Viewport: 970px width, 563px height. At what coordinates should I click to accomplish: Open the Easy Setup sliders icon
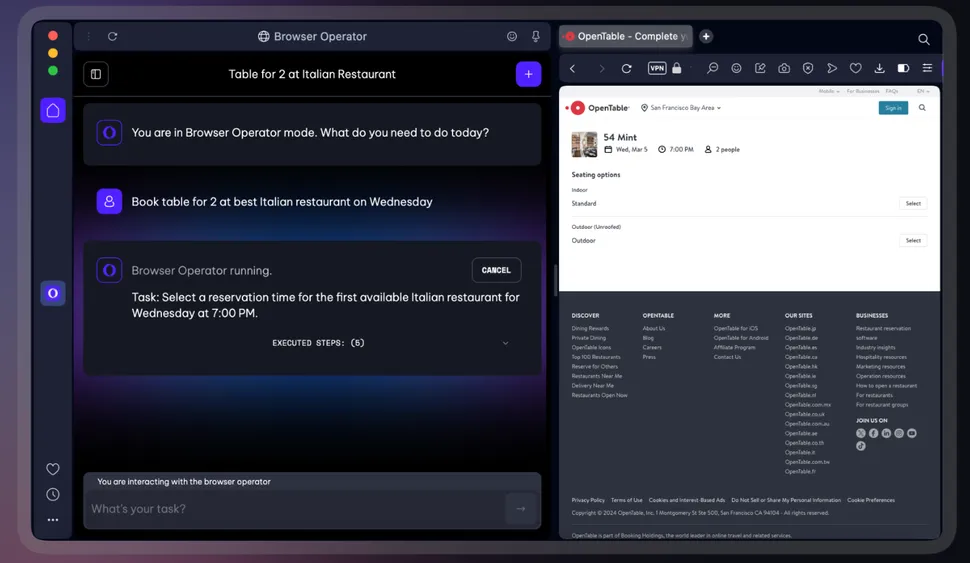pyautogui.click(x=927, y=68)
